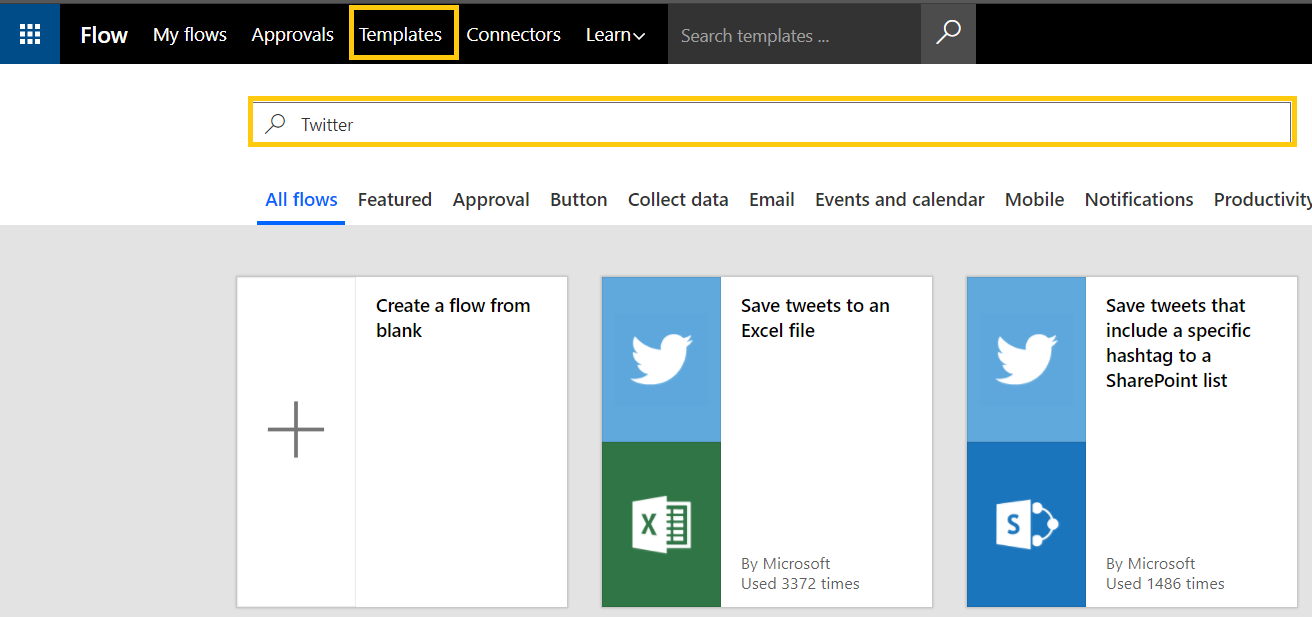
Task: Open Save tweets to an Excel file template
Action: [x=815, y=318]
